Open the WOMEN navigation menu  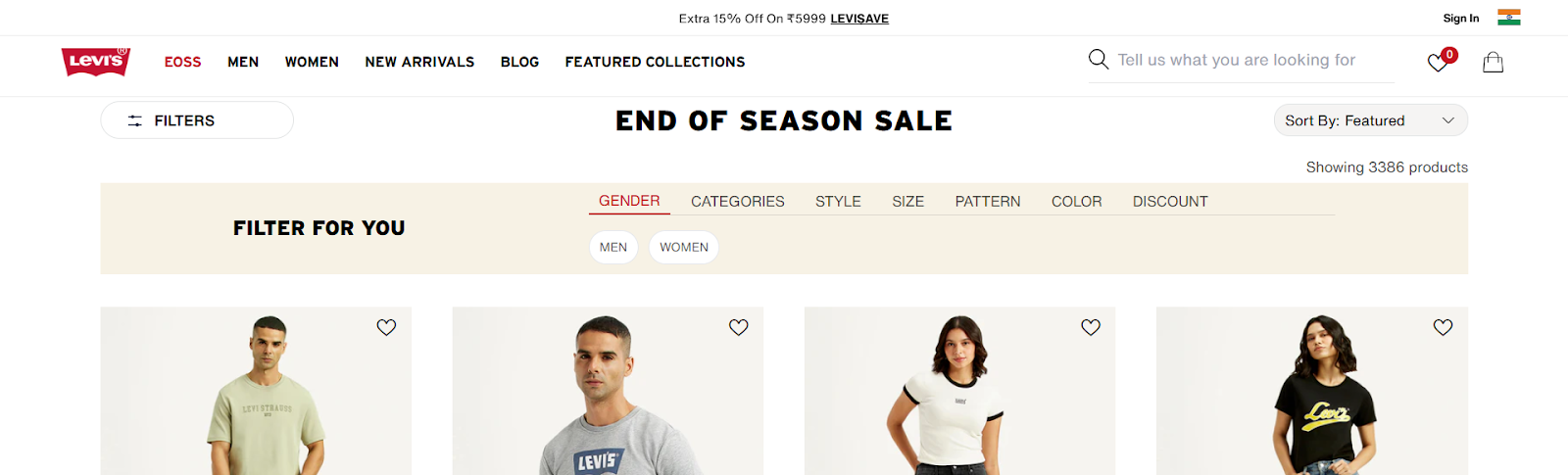point(312,62)
